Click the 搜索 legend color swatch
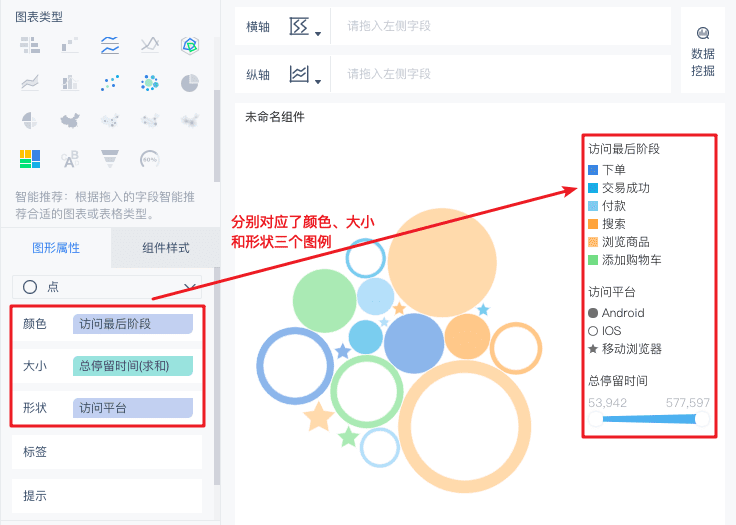The image size is (736, 525). click(x=593, y=224)
